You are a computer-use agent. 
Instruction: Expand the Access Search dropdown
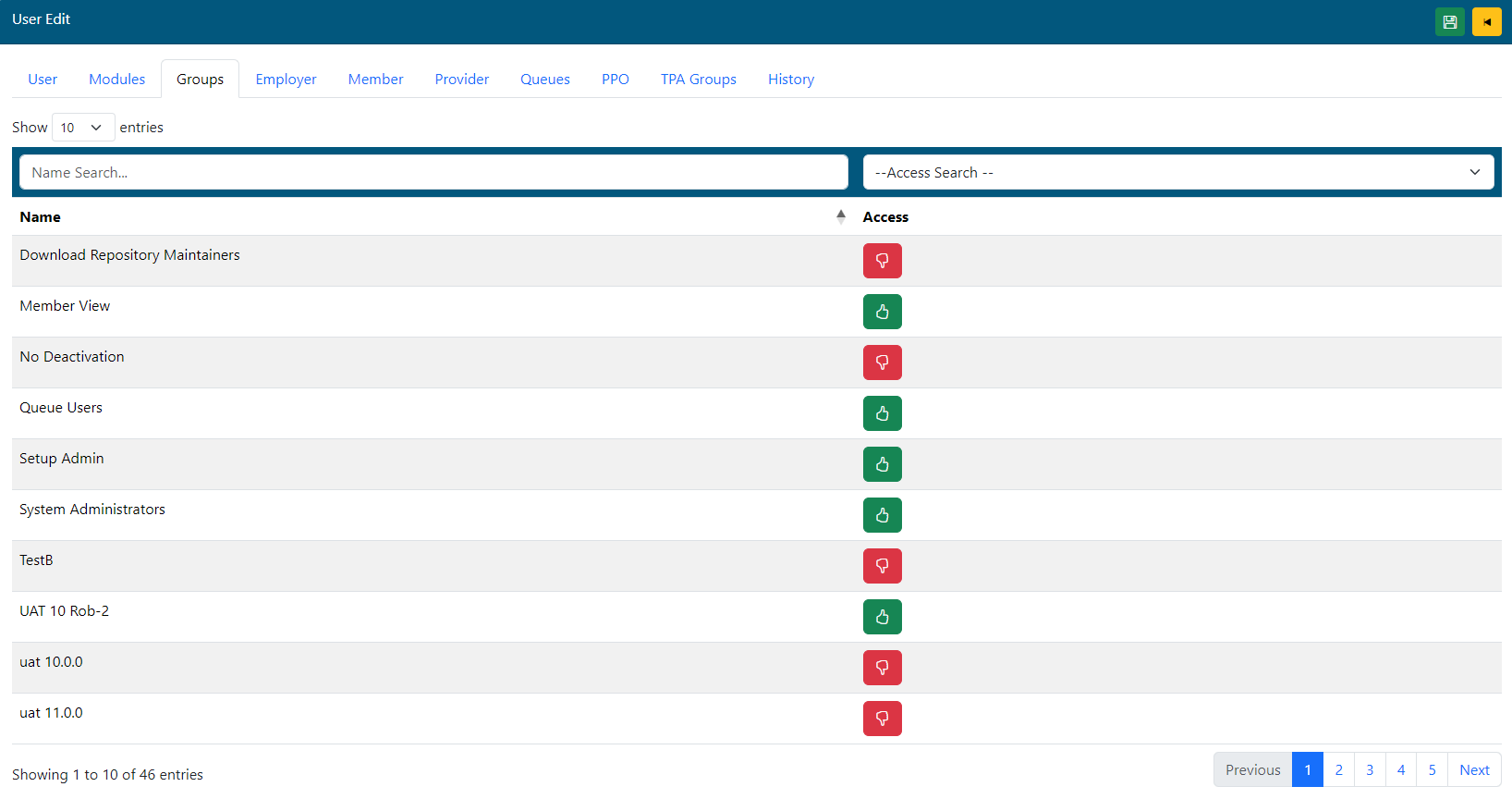coord(1177,173)
